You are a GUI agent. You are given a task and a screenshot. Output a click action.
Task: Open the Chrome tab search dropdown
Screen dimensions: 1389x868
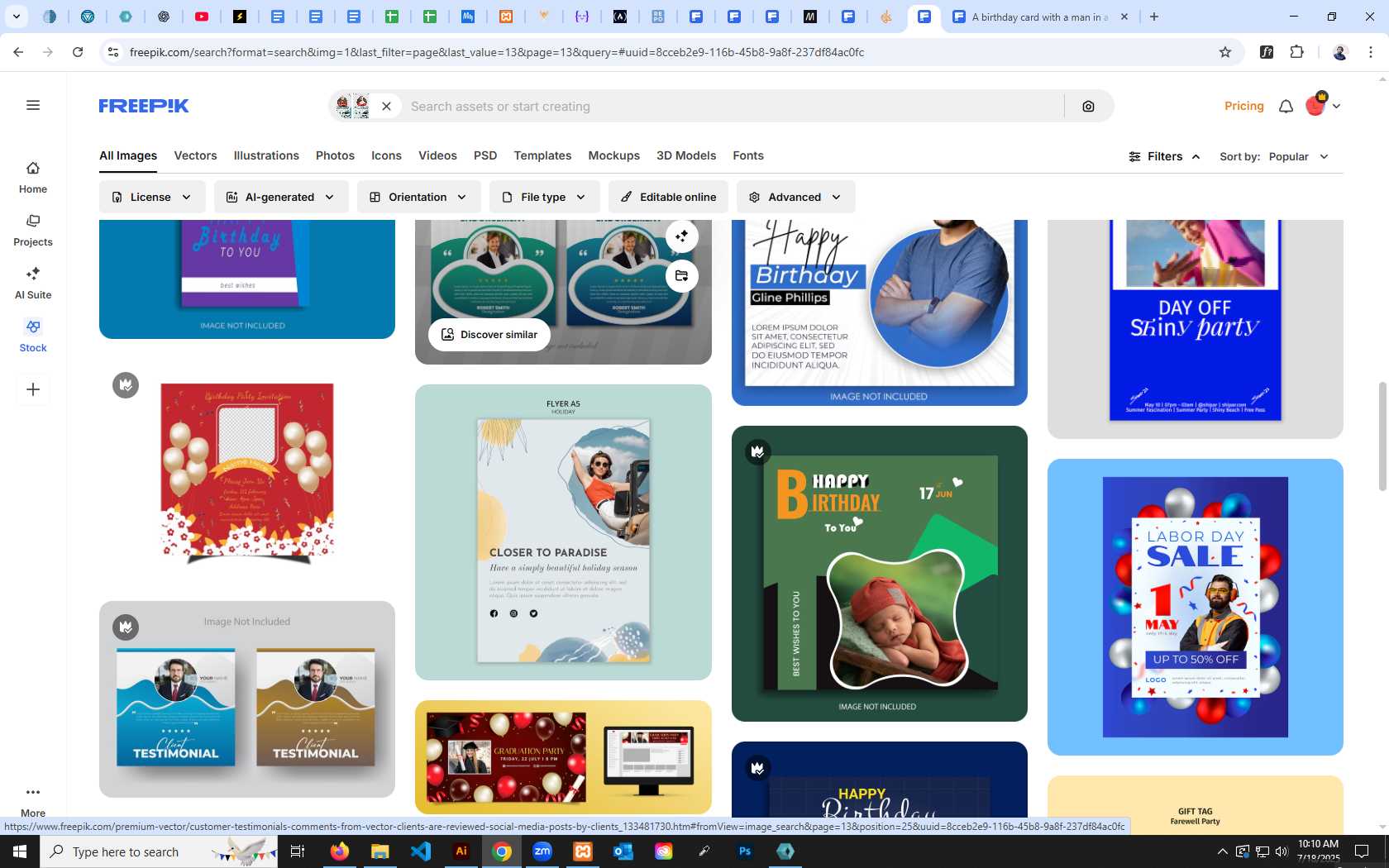click(x=17, y=17)
